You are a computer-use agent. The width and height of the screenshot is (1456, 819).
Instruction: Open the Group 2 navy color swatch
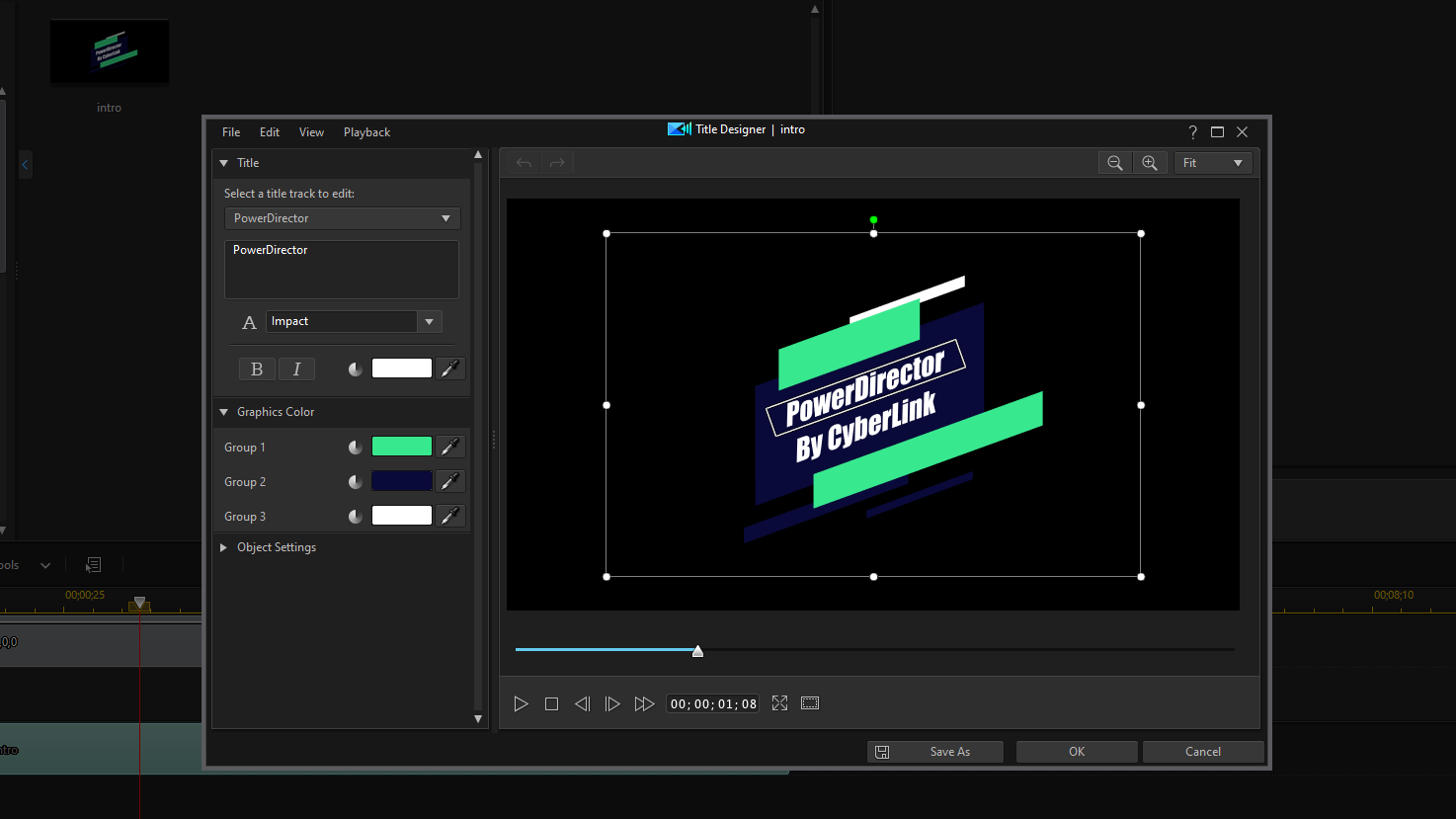click(x=402, y=481)
